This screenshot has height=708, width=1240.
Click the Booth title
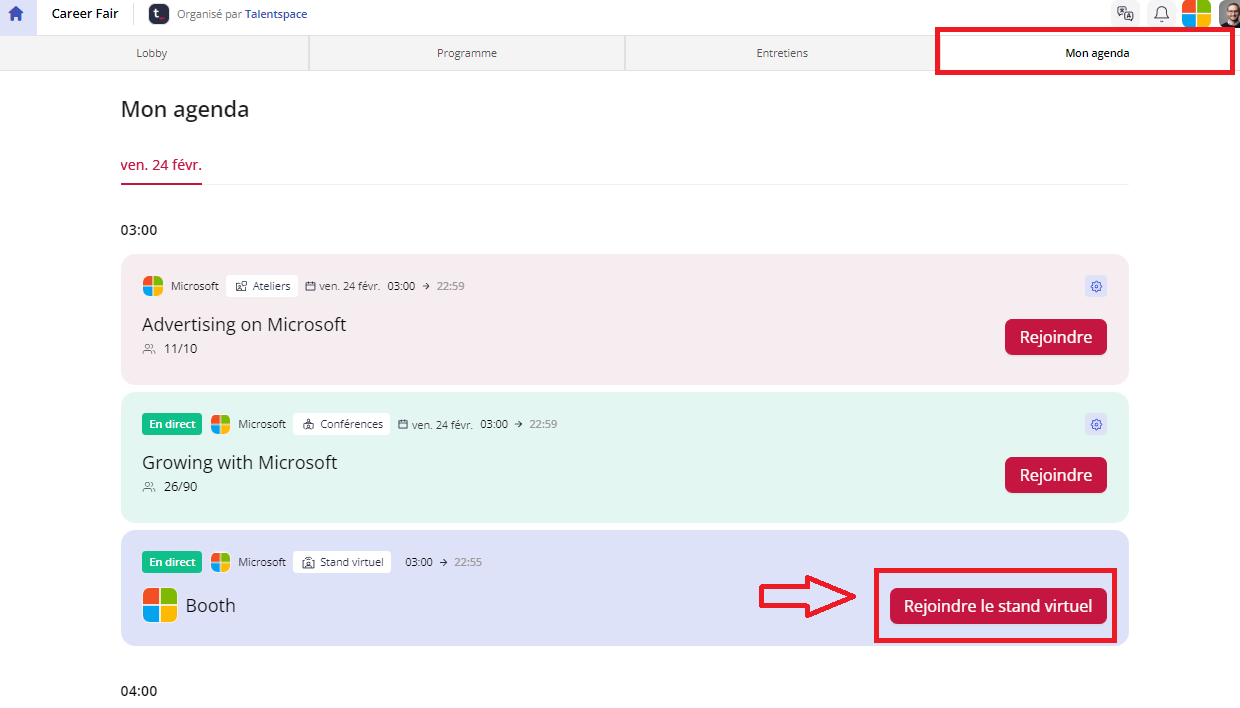tap(211, 605)
